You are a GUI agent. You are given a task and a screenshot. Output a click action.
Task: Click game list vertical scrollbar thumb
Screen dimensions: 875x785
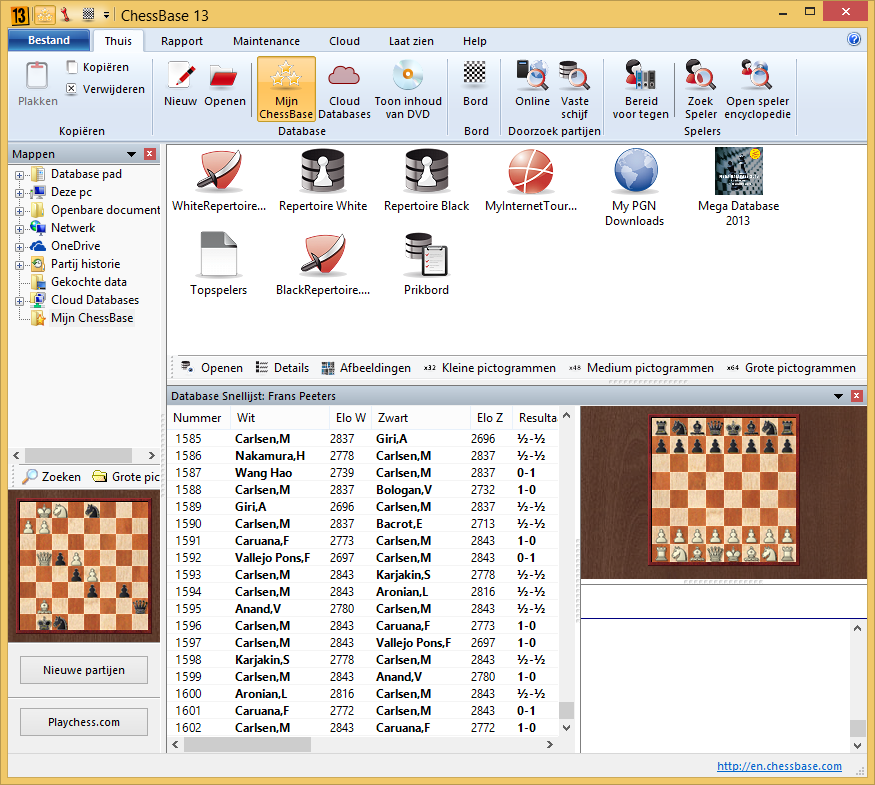pyautogui.click(x=566, y=710)
